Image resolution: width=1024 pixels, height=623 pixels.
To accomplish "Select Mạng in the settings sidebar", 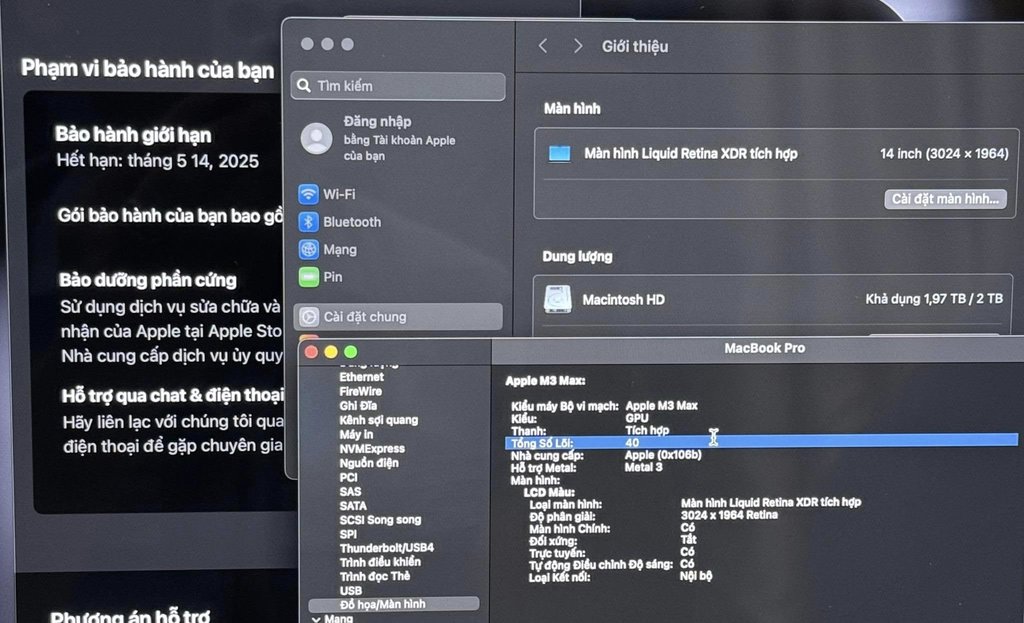I will pos(340,249).
